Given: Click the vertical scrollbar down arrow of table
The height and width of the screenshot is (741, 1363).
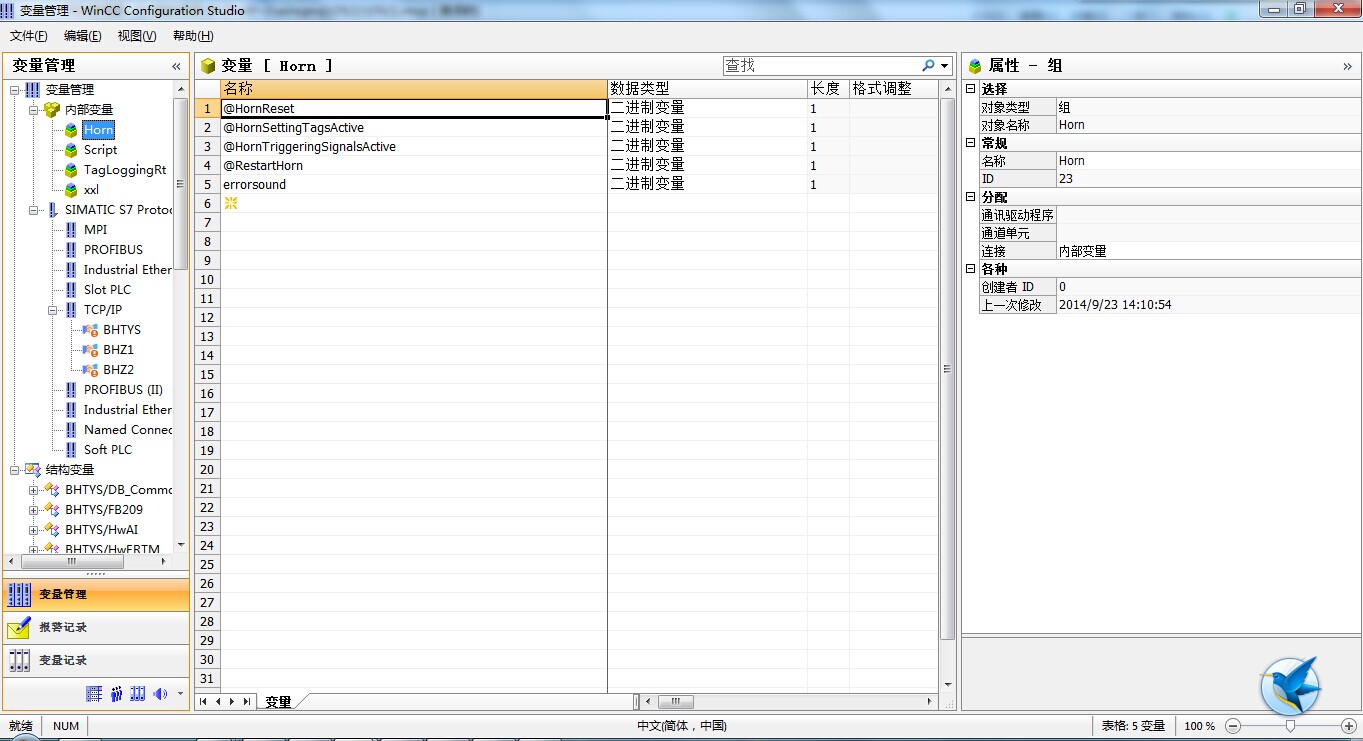Looking at the screenshot, I should pos(947,684).
